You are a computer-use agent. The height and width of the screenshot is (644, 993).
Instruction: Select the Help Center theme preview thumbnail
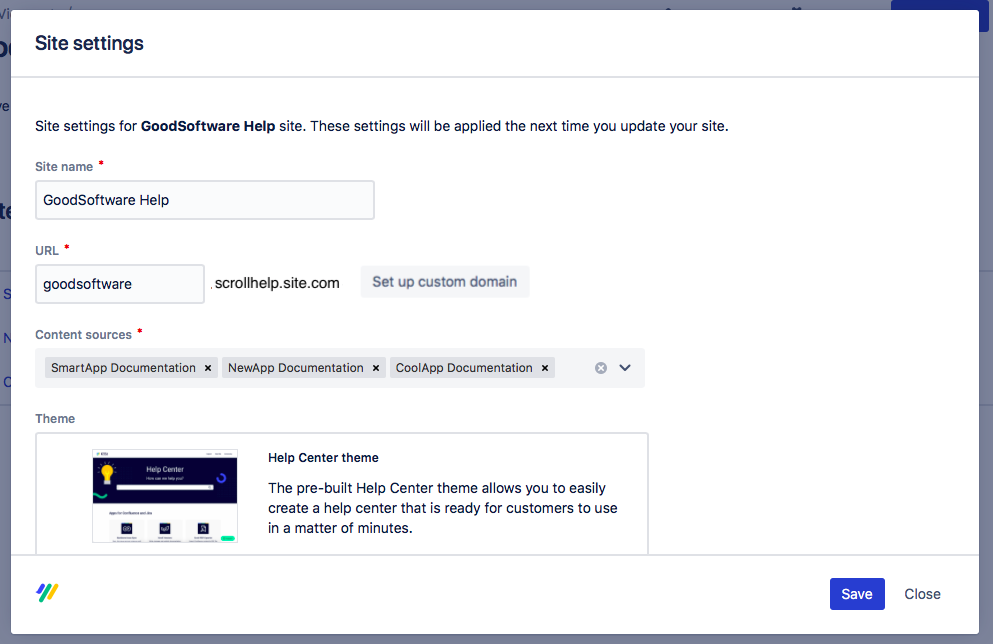pos(165,496)
